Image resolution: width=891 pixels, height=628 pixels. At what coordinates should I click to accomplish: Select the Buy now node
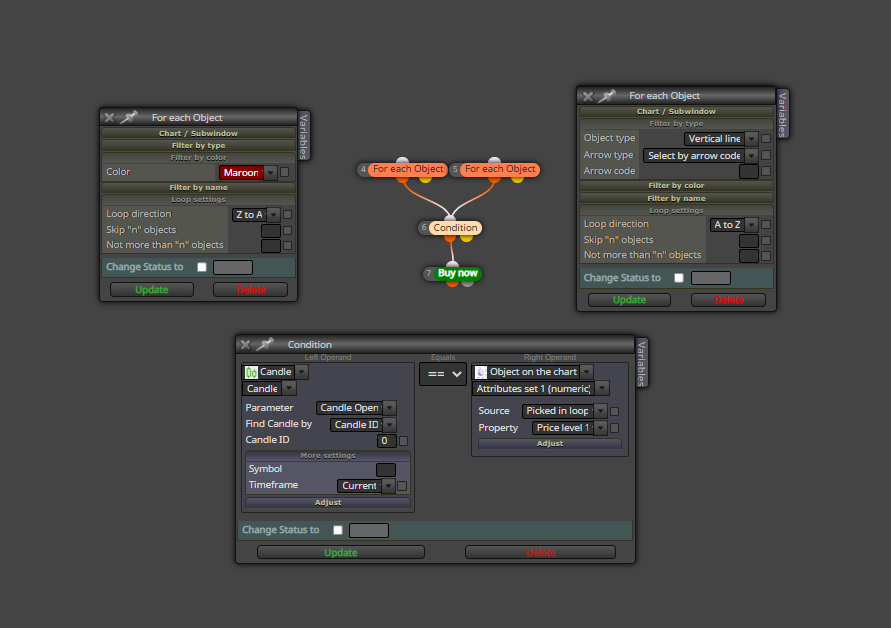coord(457,273)
